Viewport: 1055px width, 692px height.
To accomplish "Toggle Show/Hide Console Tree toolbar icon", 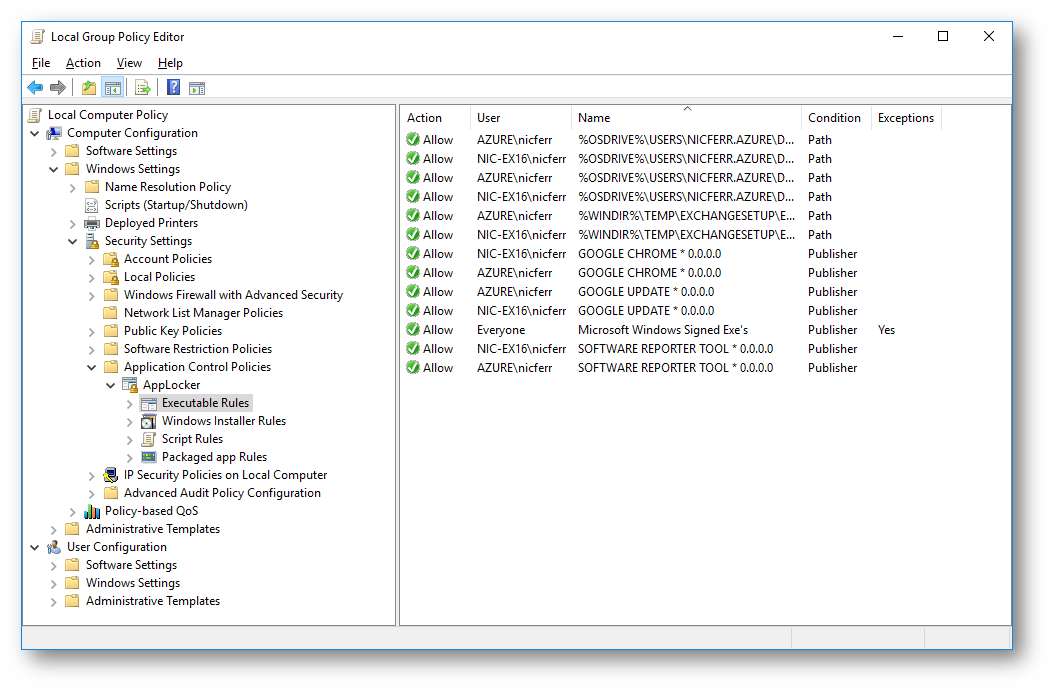I will pos(113,88).
